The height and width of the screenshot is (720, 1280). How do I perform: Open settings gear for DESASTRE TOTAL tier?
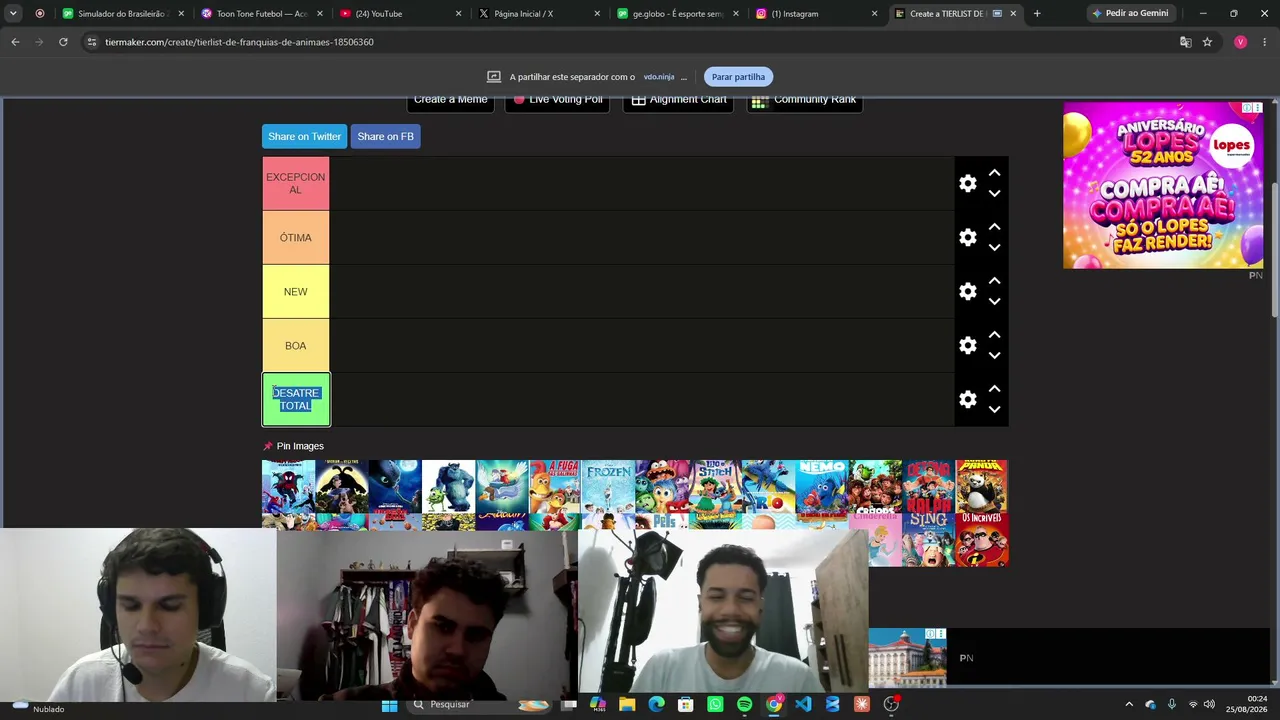pyautogui.click(x=967, y=400)
